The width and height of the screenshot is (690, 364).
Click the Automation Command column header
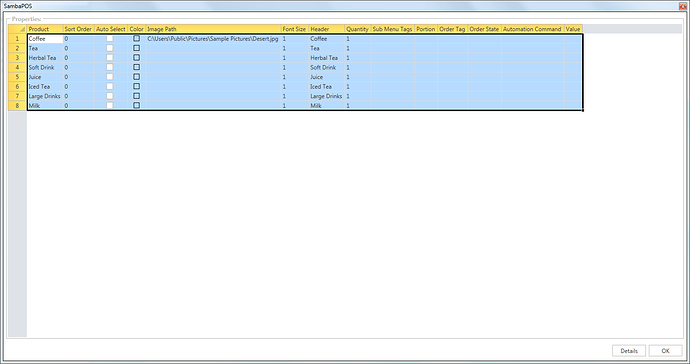(532, 29)
